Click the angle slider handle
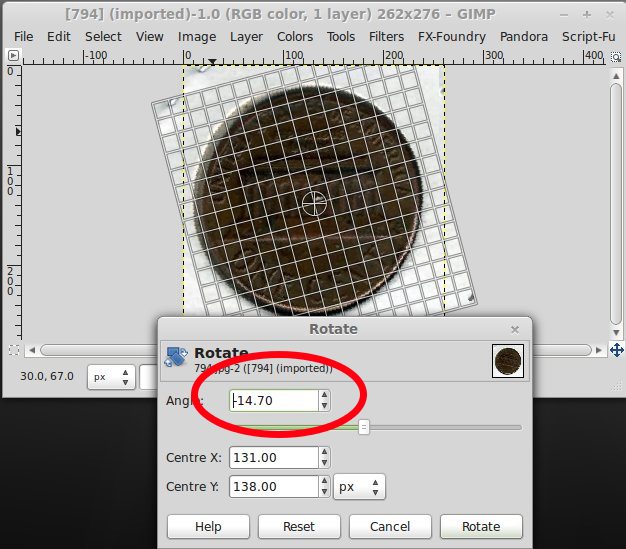Screen dimensions: 626x549 click(363, 427)
